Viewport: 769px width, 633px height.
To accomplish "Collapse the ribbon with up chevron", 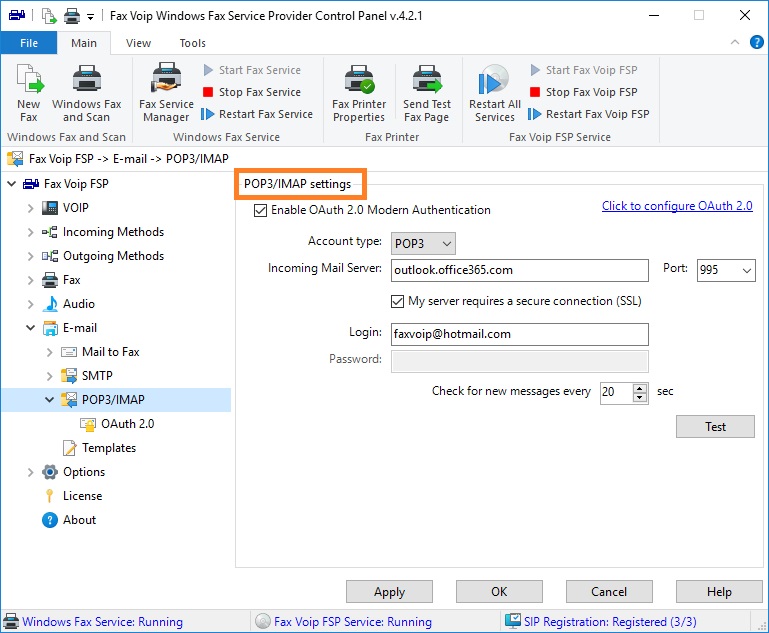I will pyautogui.click(x=735, y=42).
